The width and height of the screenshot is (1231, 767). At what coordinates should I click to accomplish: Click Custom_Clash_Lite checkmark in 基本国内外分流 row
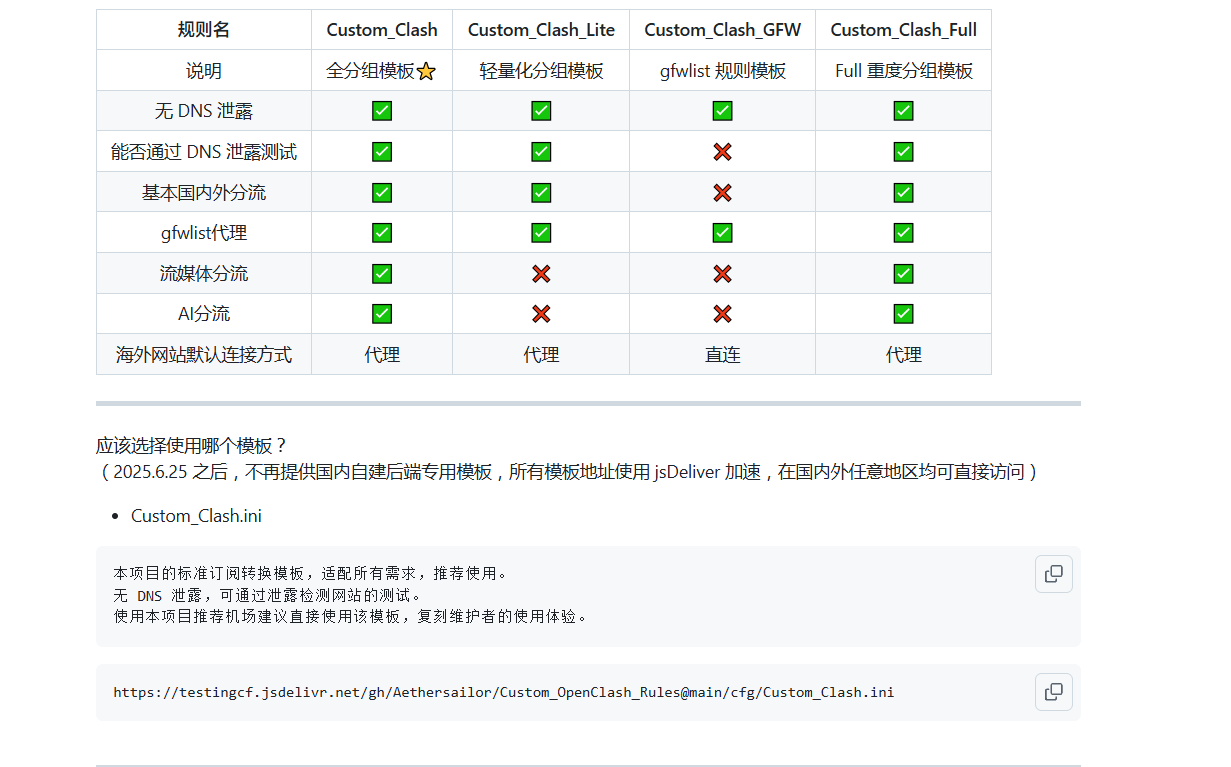click(541, 192)
